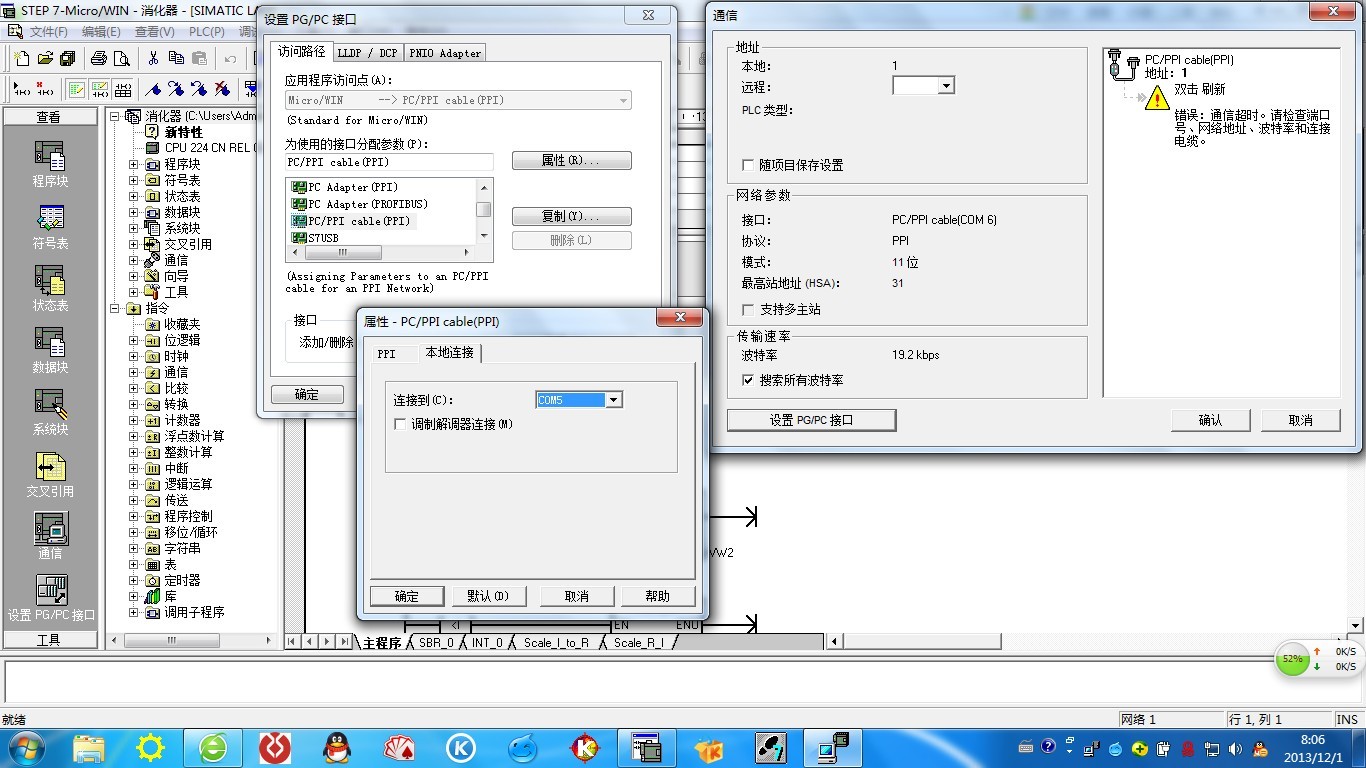Click the Copy toolbar icon

click(x=176, y=58)
